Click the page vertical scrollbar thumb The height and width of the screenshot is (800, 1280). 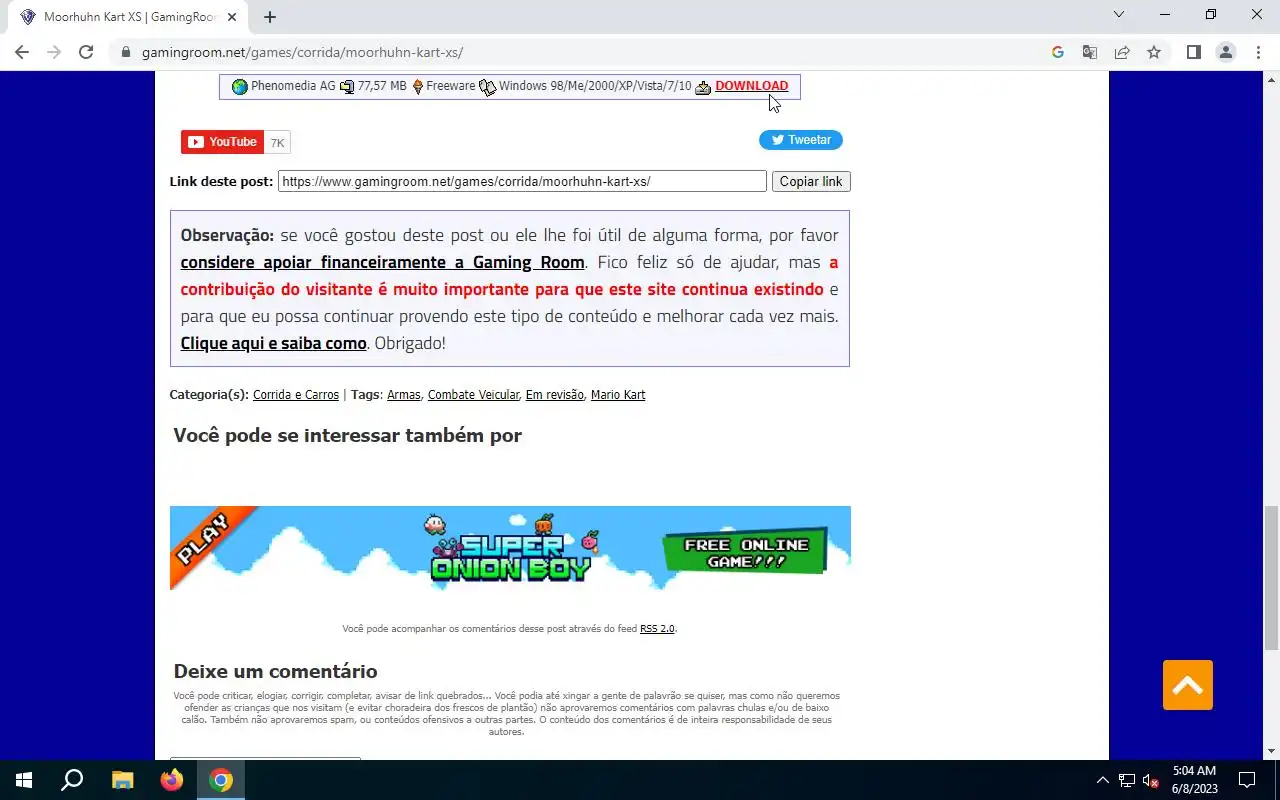tap(1272, 578)
